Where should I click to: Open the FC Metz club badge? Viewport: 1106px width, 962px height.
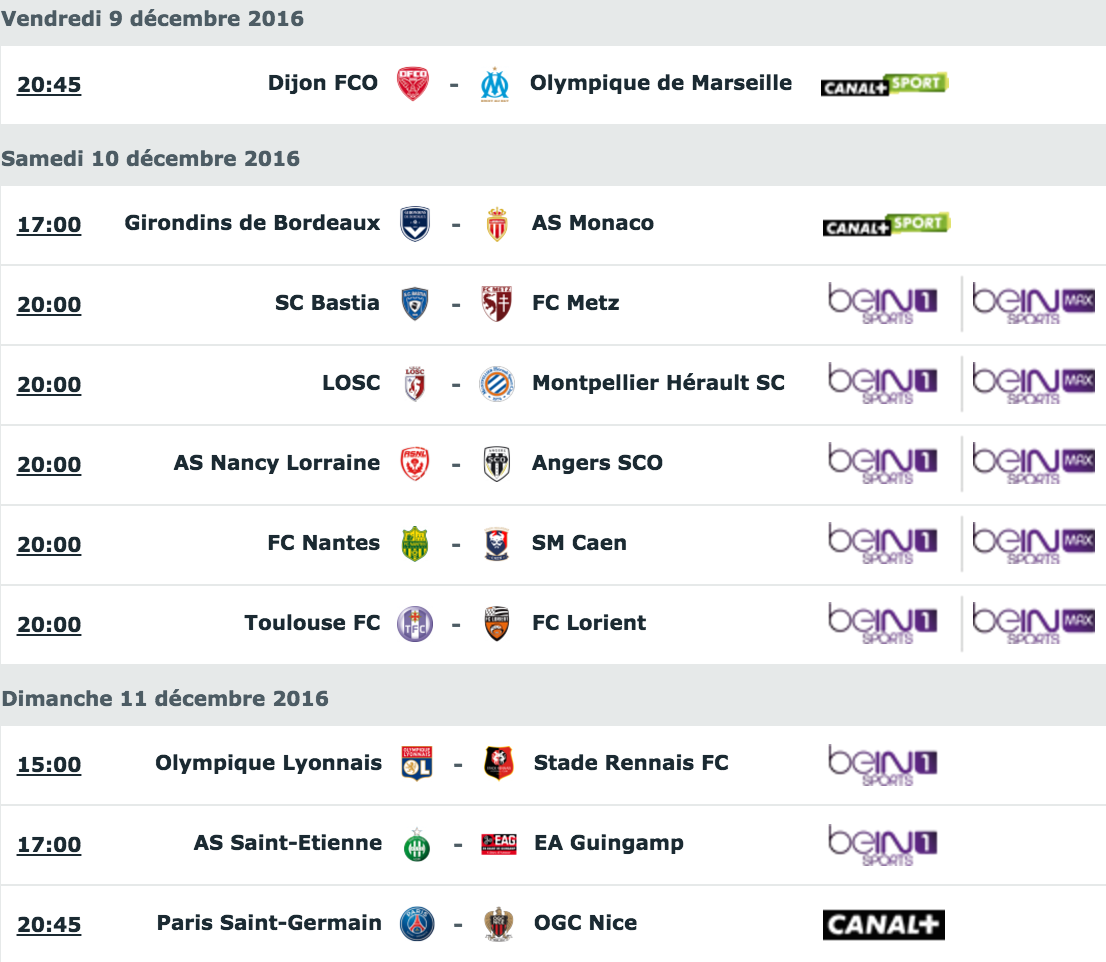497,304
